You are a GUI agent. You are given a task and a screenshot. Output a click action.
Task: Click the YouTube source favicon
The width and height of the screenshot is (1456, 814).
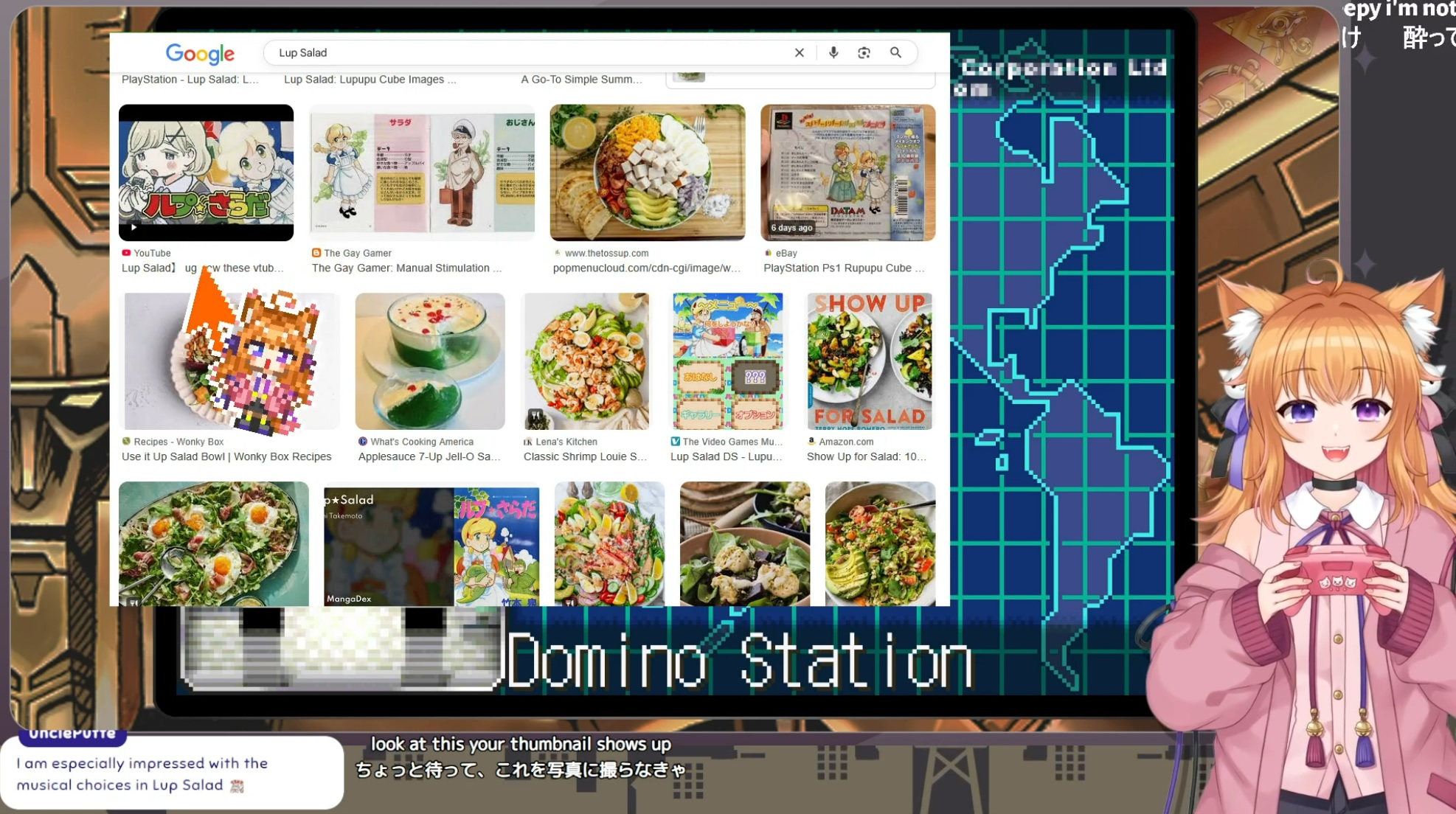(x=126, y=253)
